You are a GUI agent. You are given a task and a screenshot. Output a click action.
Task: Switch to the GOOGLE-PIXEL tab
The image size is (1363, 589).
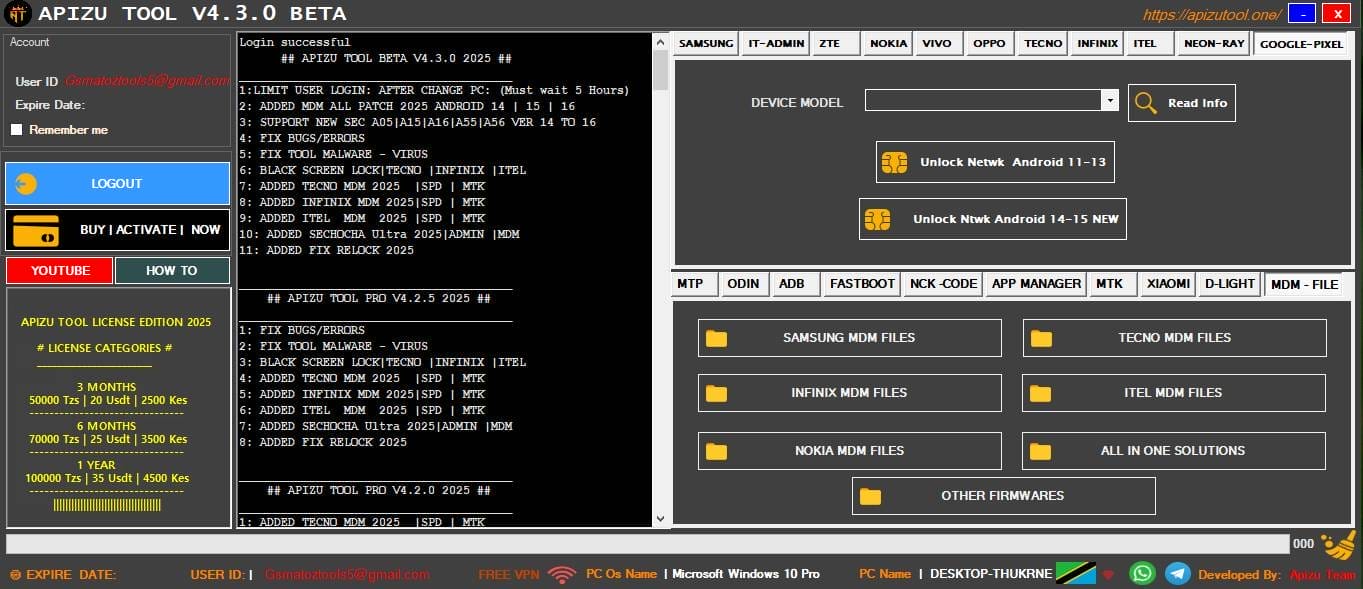pyautogui.click(x=1301, y=43)
